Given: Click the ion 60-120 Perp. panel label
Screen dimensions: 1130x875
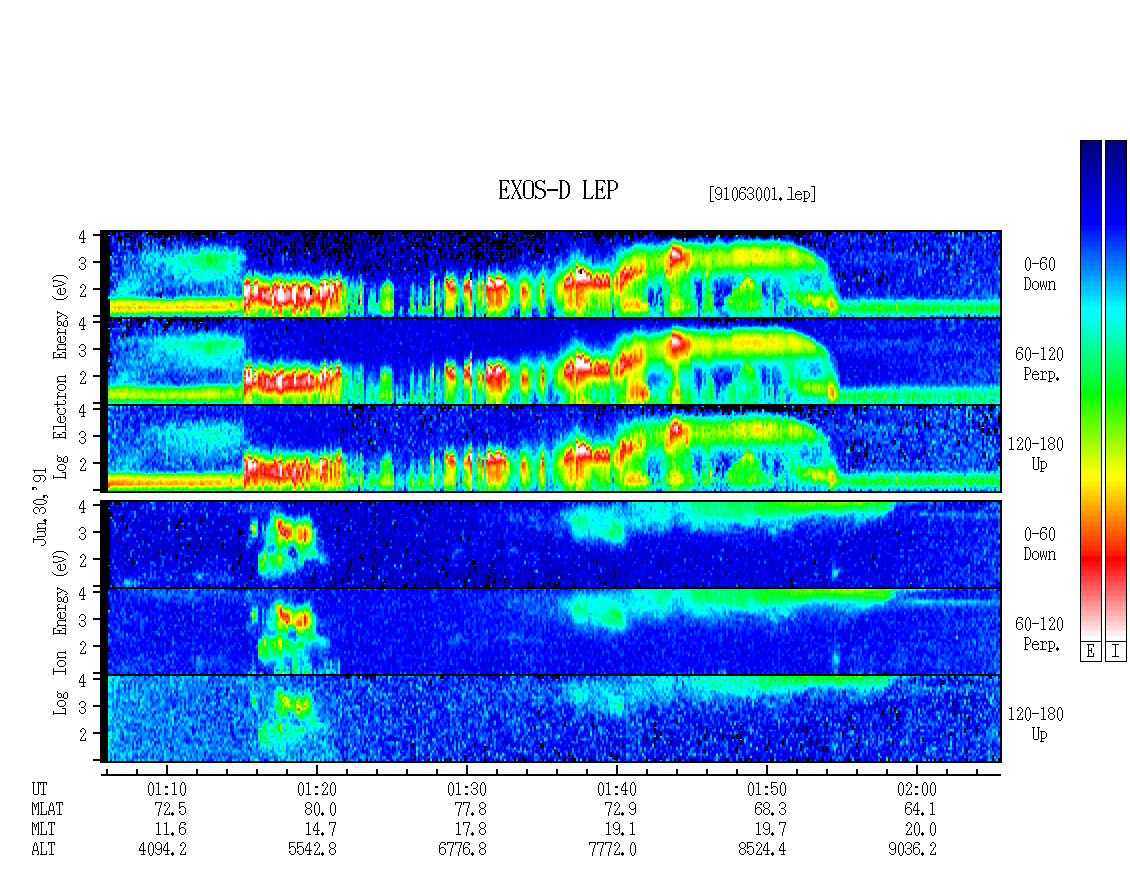Looking at the screenshot, I should click(1039, 634).
